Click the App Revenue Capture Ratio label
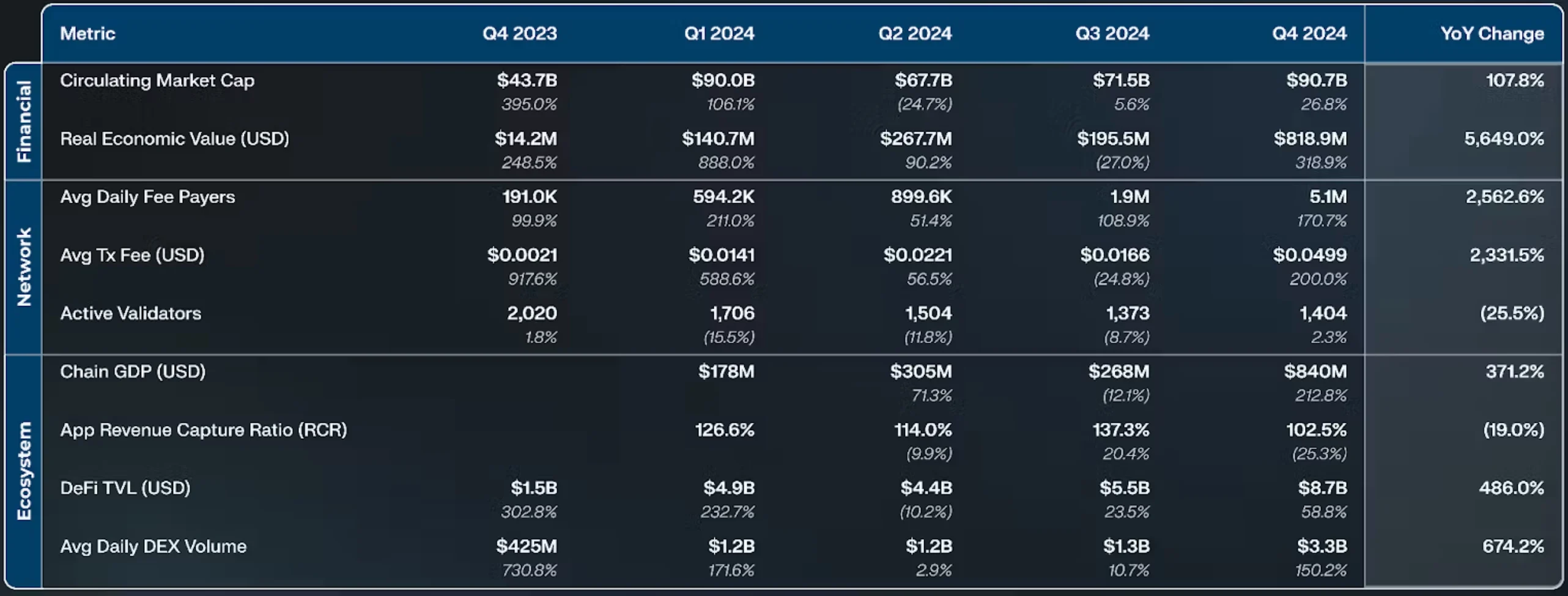Screen dimensions: 1568x596 203,430
